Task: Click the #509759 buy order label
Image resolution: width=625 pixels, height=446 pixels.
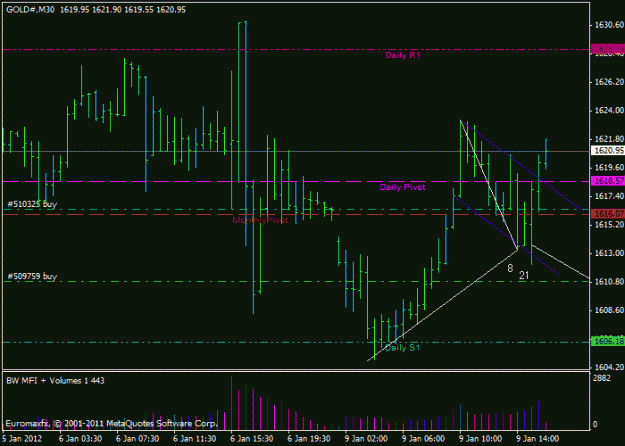Action: (32, 276)
